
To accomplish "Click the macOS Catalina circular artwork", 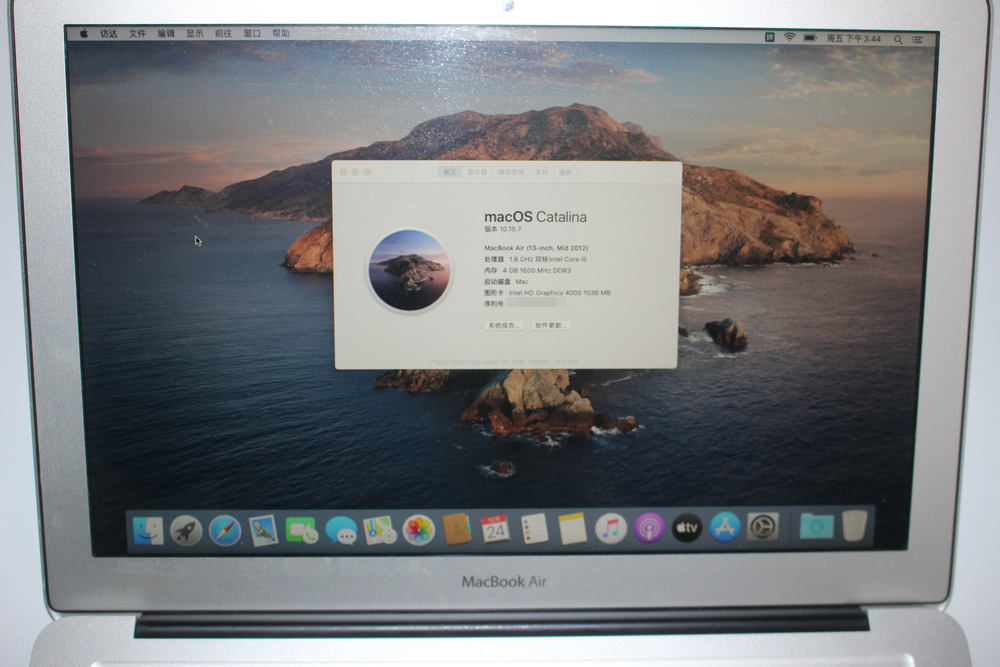I will 410,271.
